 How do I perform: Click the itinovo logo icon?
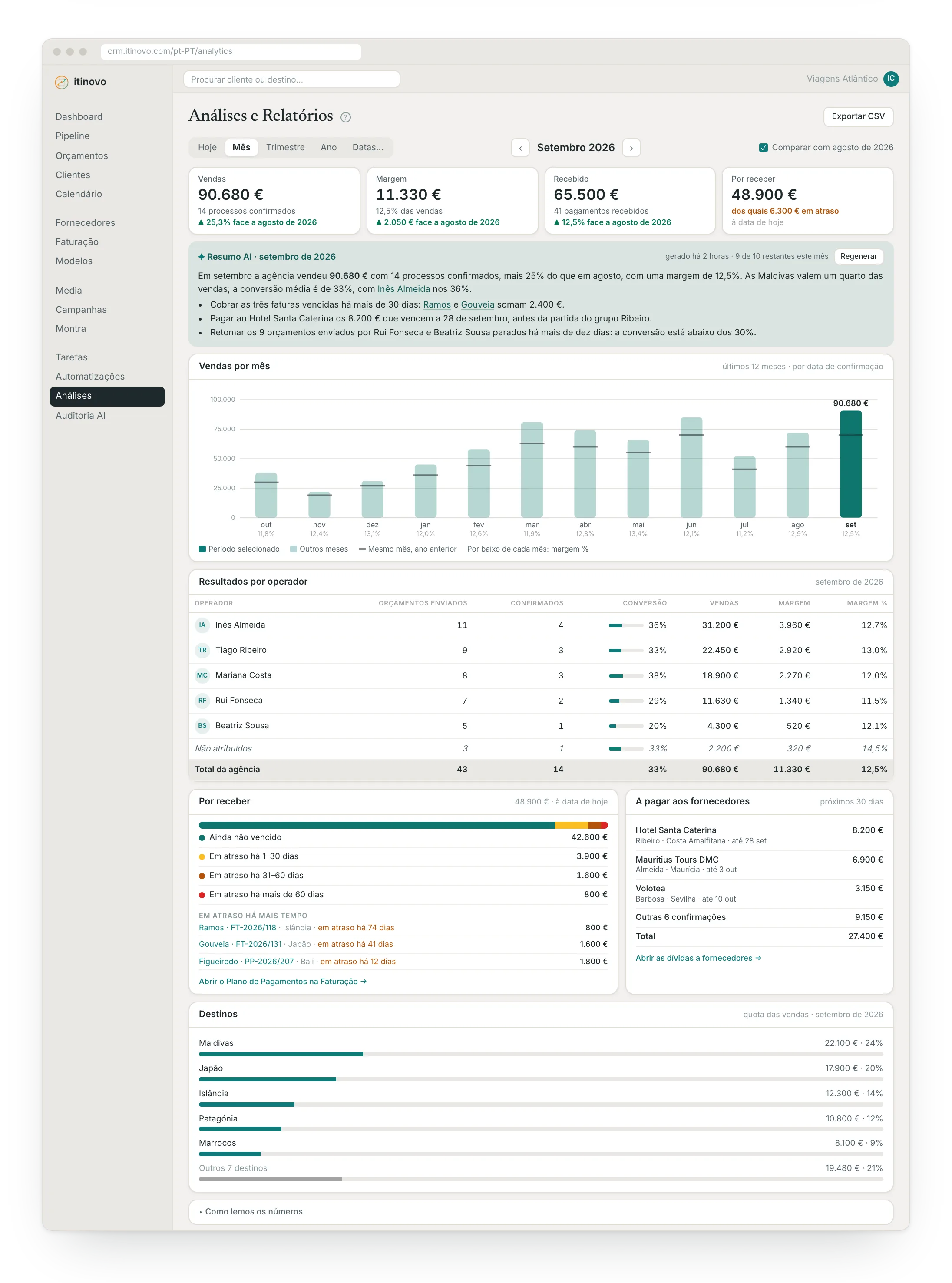(62, 82)
